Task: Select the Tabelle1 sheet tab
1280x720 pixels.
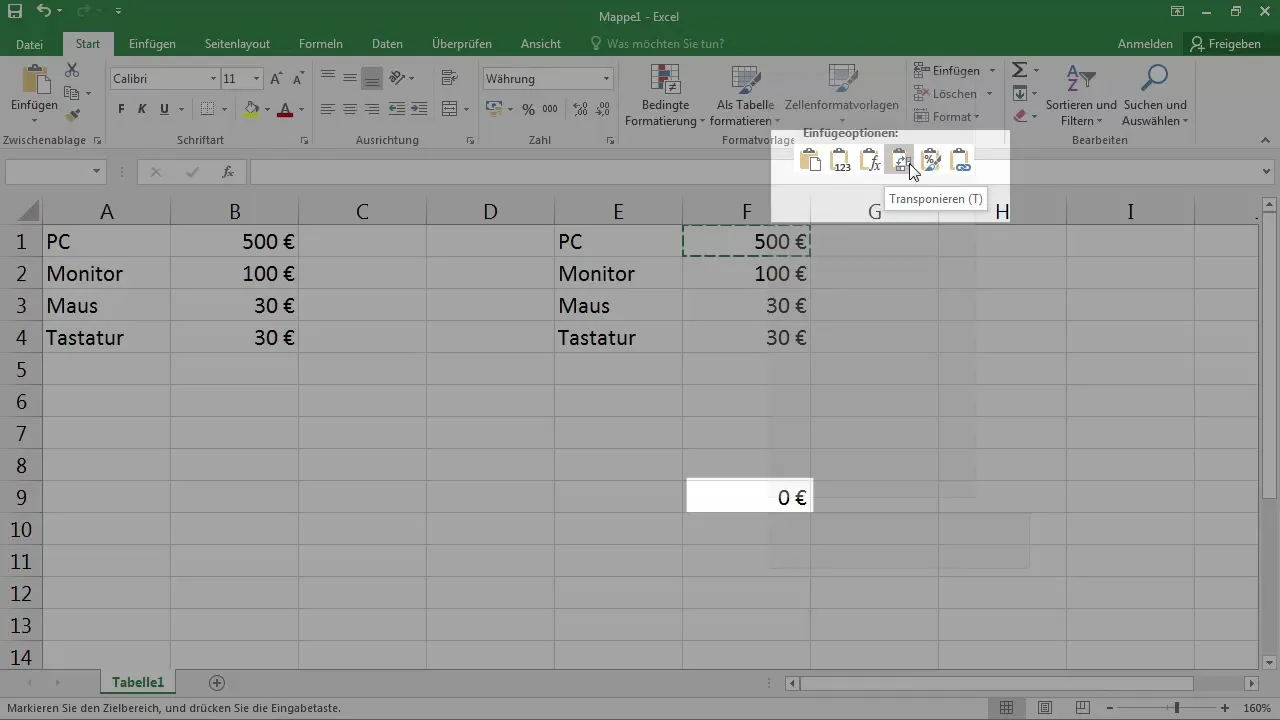Action: click(138, 682)
